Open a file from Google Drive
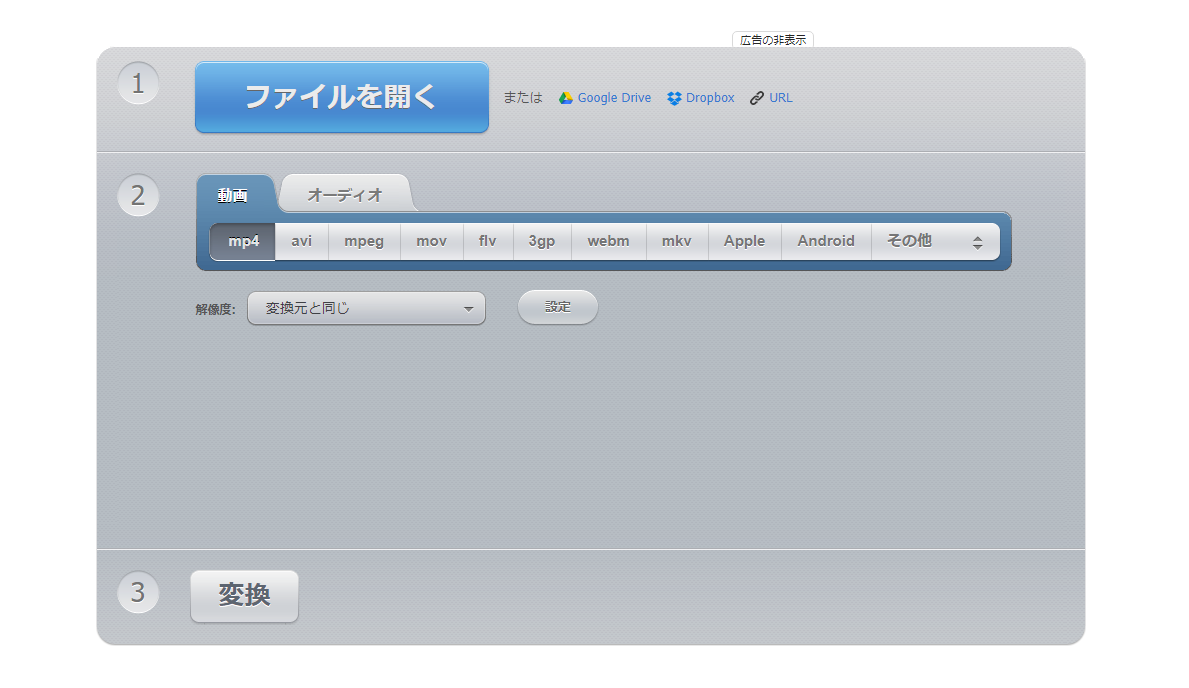 click(x=604, y=97)
